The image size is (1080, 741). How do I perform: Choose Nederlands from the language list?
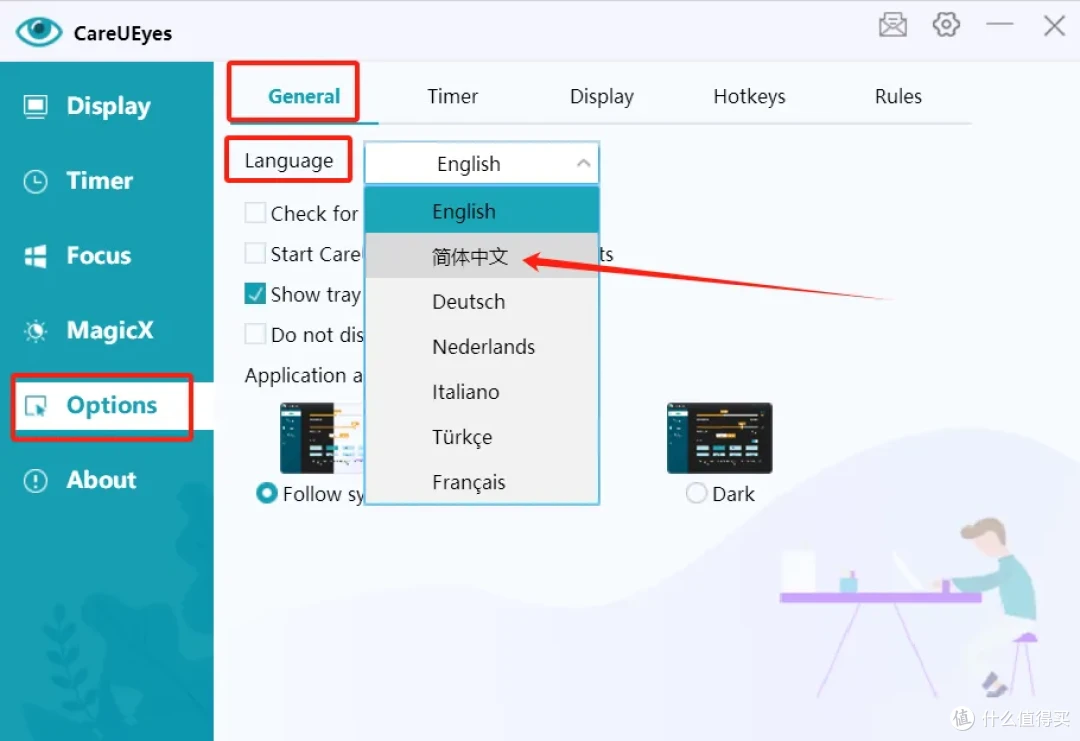pos(481,346)
